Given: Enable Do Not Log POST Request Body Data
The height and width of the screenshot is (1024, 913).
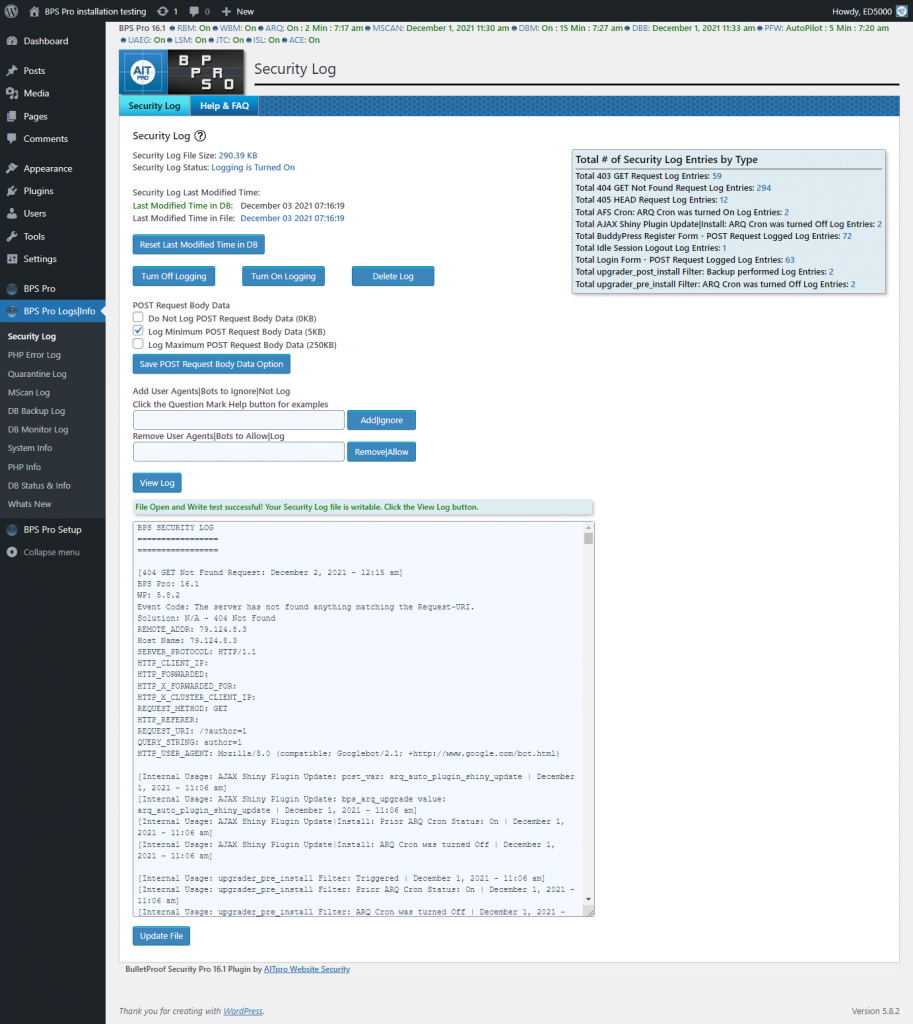Looking at the screenshot, I should [x=137, y=318].
